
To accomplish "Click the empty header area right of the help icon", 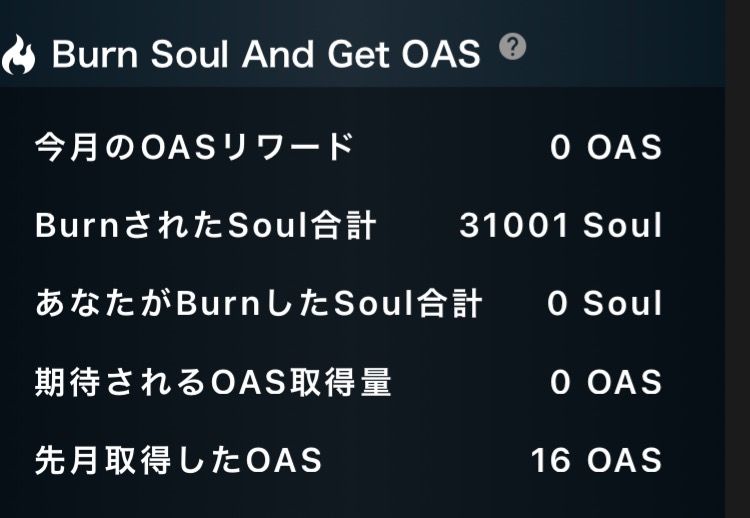I will click(620, 48).
